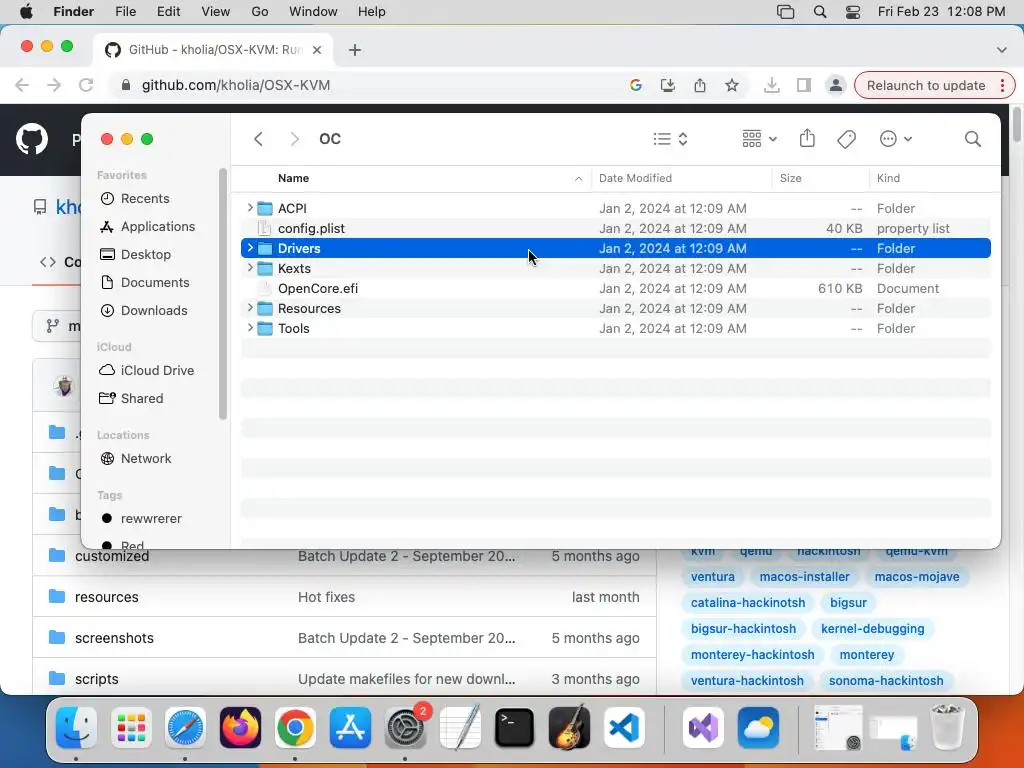Image resolution: width=1024 pixels, height=768 pixels.
Task: Open the Edit menu
Action: pyautogui.click(x=168, y=12)
